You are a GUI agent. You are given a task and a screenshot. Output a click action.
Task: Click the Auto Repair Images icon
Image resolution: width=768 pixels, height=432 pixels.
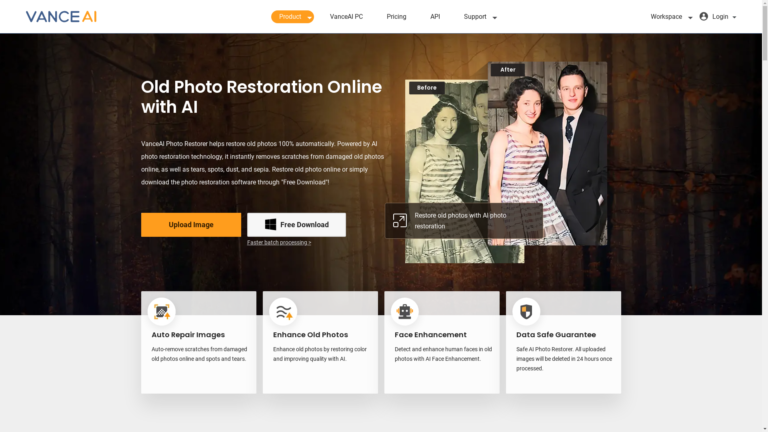pyautogui.click(x=161, y=311)
